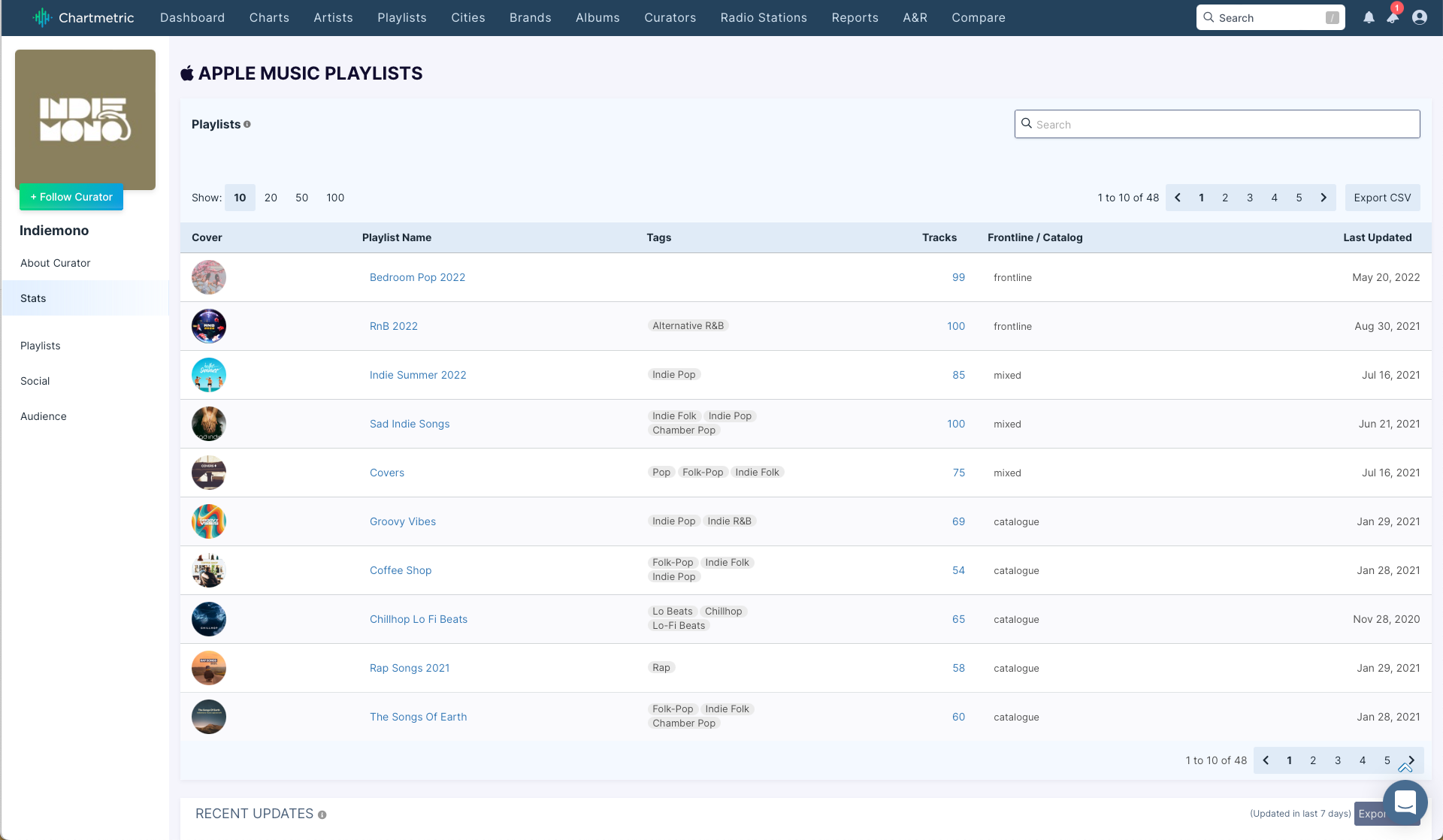
Task: Show 100 playlists per page
Action: pos(335,198)
